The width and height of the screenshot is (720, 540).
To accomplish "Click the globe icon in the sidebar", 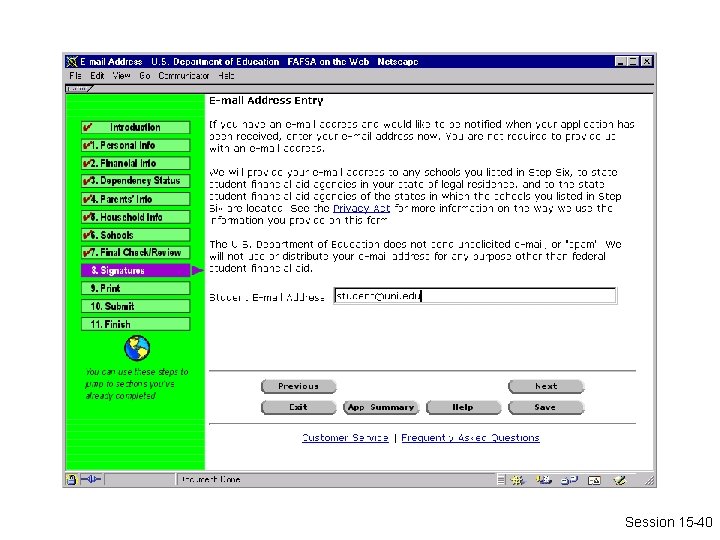I will pyautogui.click(x=137, y=348).
